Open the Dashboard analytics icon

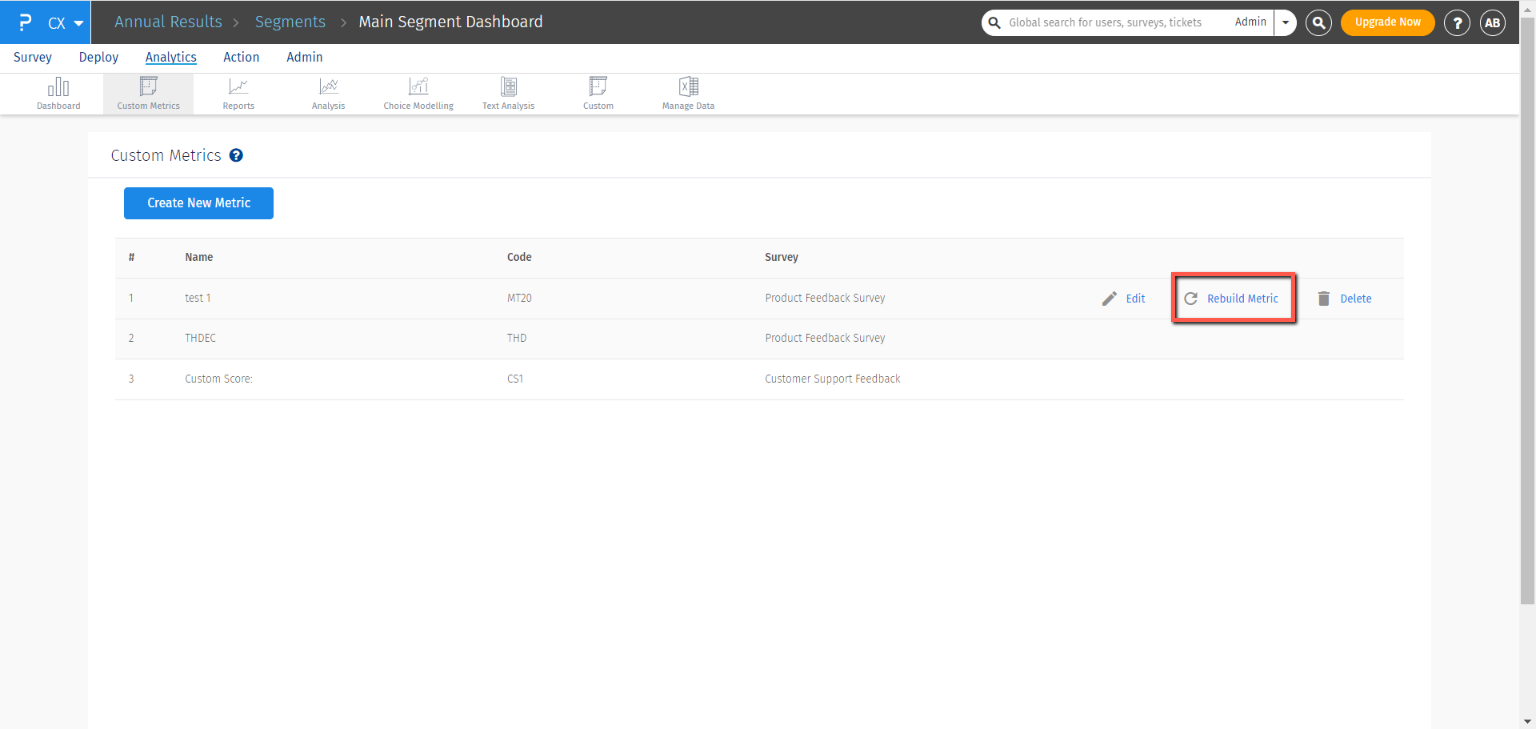[x=58, y=87]
